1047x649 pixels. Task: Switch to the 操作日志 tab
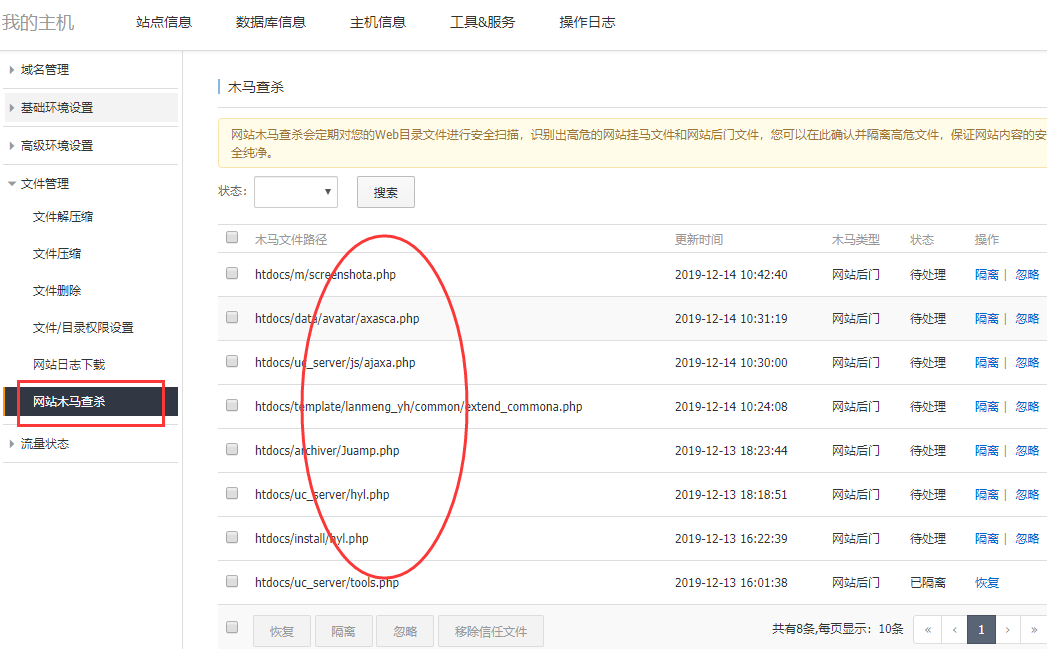coord(587,22)
